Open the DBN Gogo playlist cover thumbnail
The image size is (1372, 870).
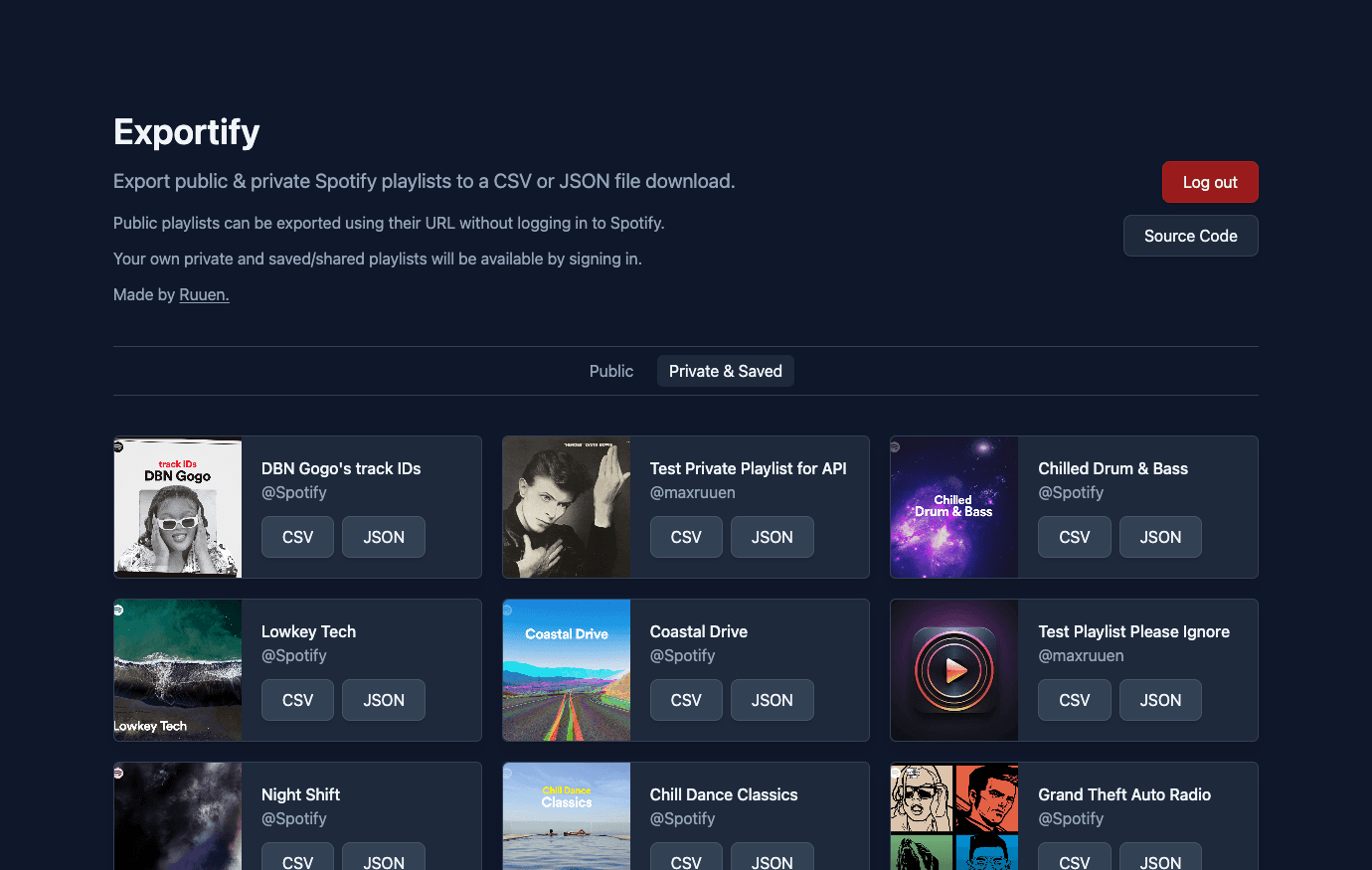tap(178, 507)
